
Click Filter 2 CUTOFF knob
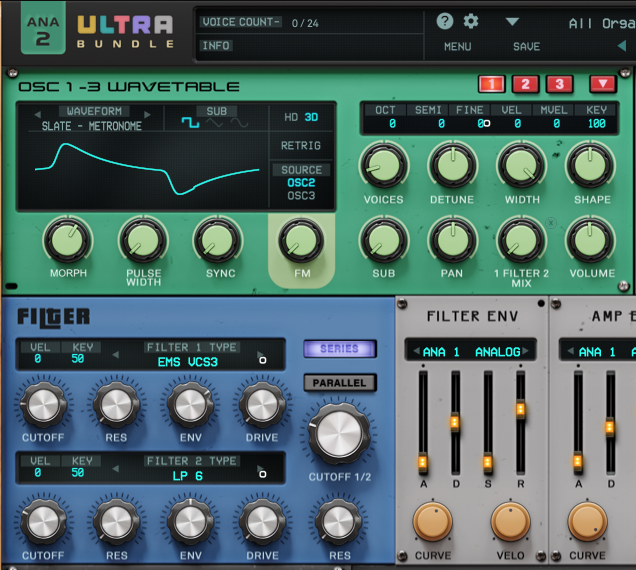pos(43,522)
